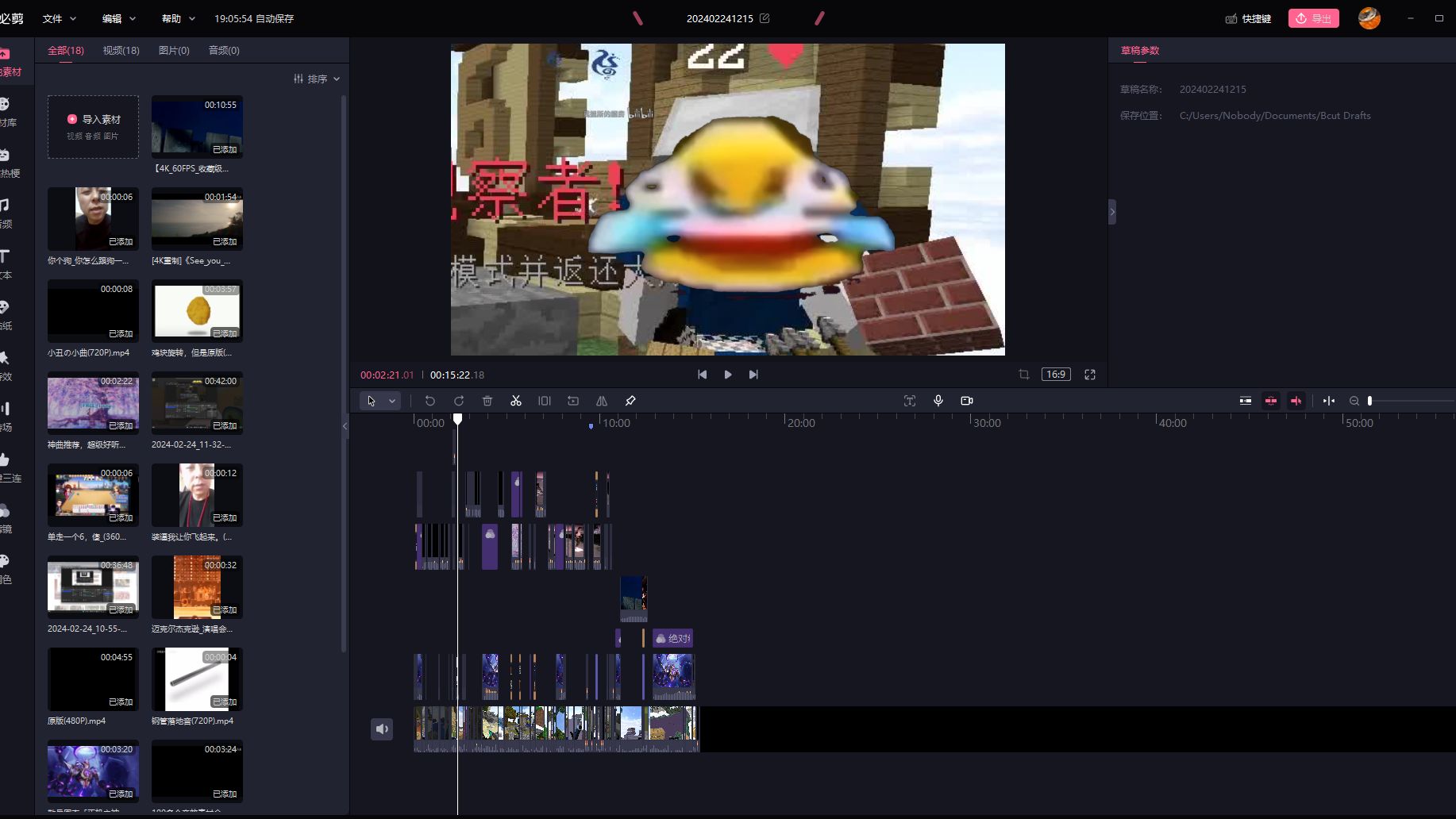Collapse the media panel with left arrow
Viewport: 1456px width, 819px height.
click(x=345, y=426)
